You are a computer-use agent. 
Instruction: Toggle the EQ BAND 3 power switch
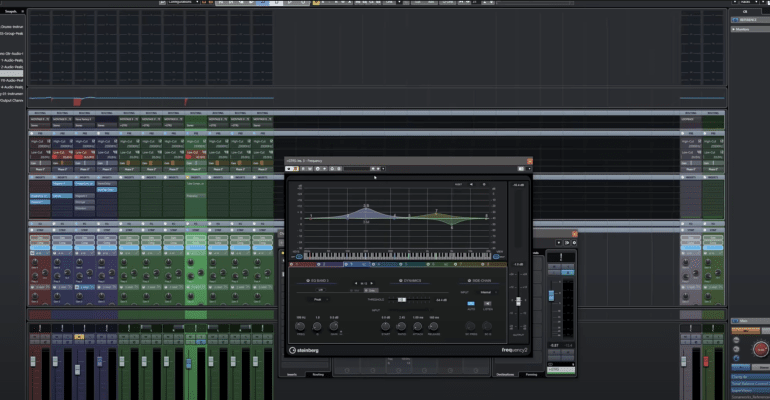[x=308, y=281]
